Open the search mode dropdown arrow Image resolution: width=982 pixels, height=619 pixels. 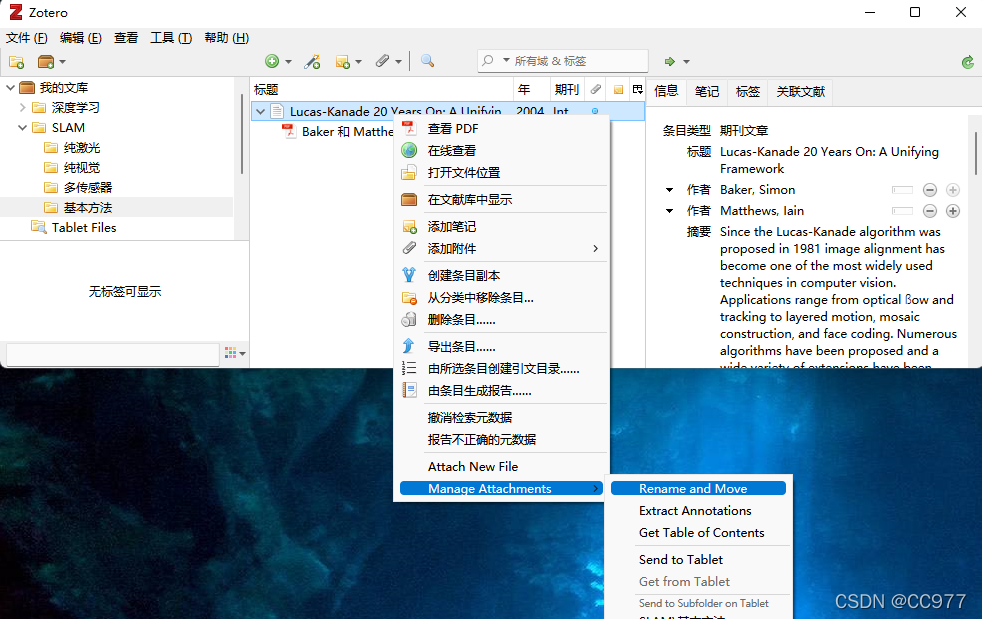pyautogui.click(x=506, y=60)
